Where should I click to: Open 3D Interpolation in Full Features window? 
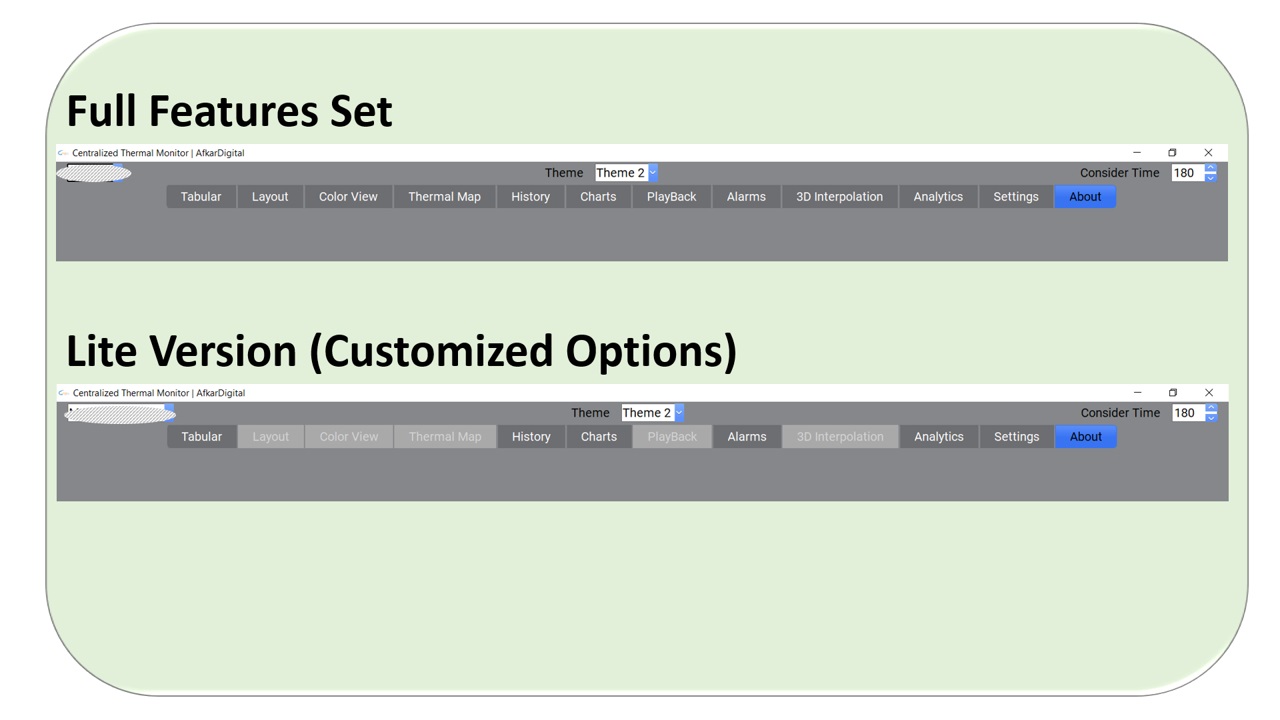pos(839,197)
